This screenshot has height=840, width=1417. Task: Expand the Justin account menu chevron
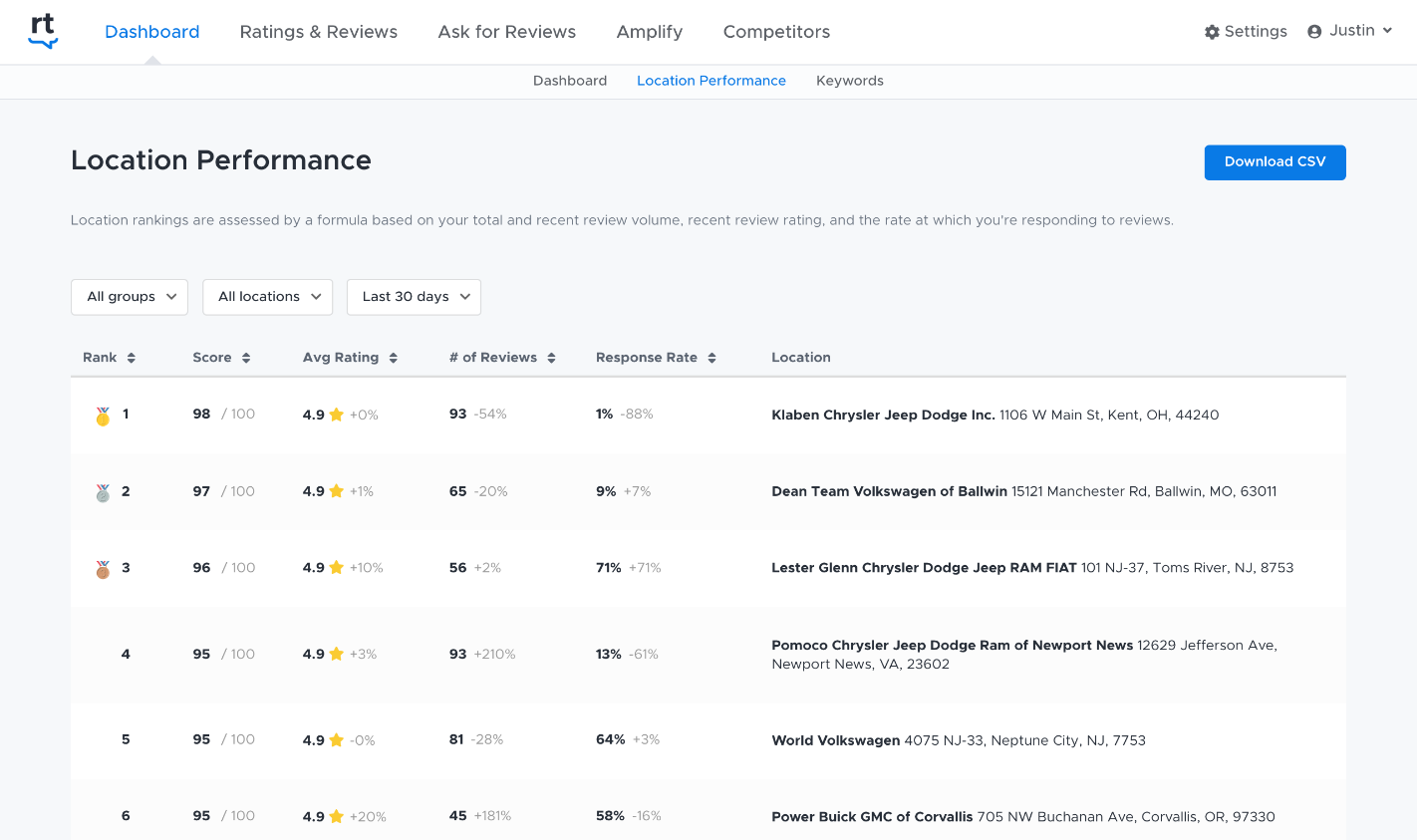coord(1387,31)
